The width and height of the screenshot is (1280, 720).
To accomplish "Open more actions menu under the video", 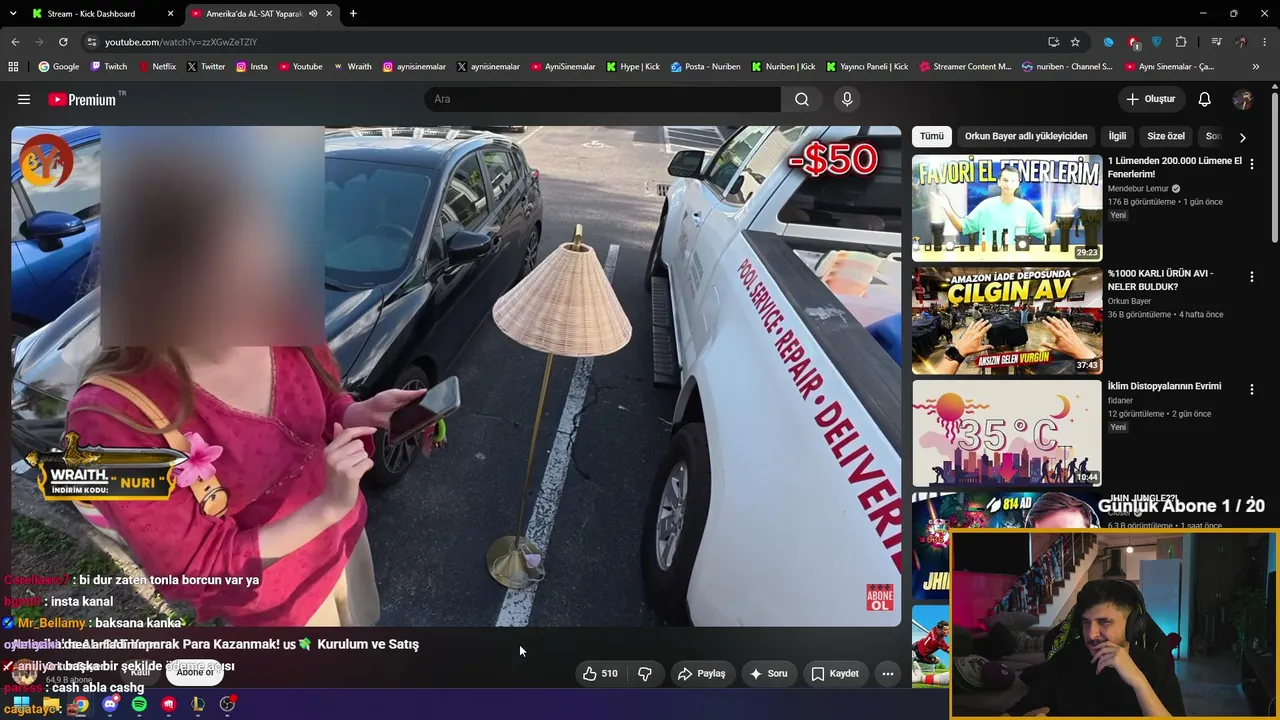I will (887, 674).
